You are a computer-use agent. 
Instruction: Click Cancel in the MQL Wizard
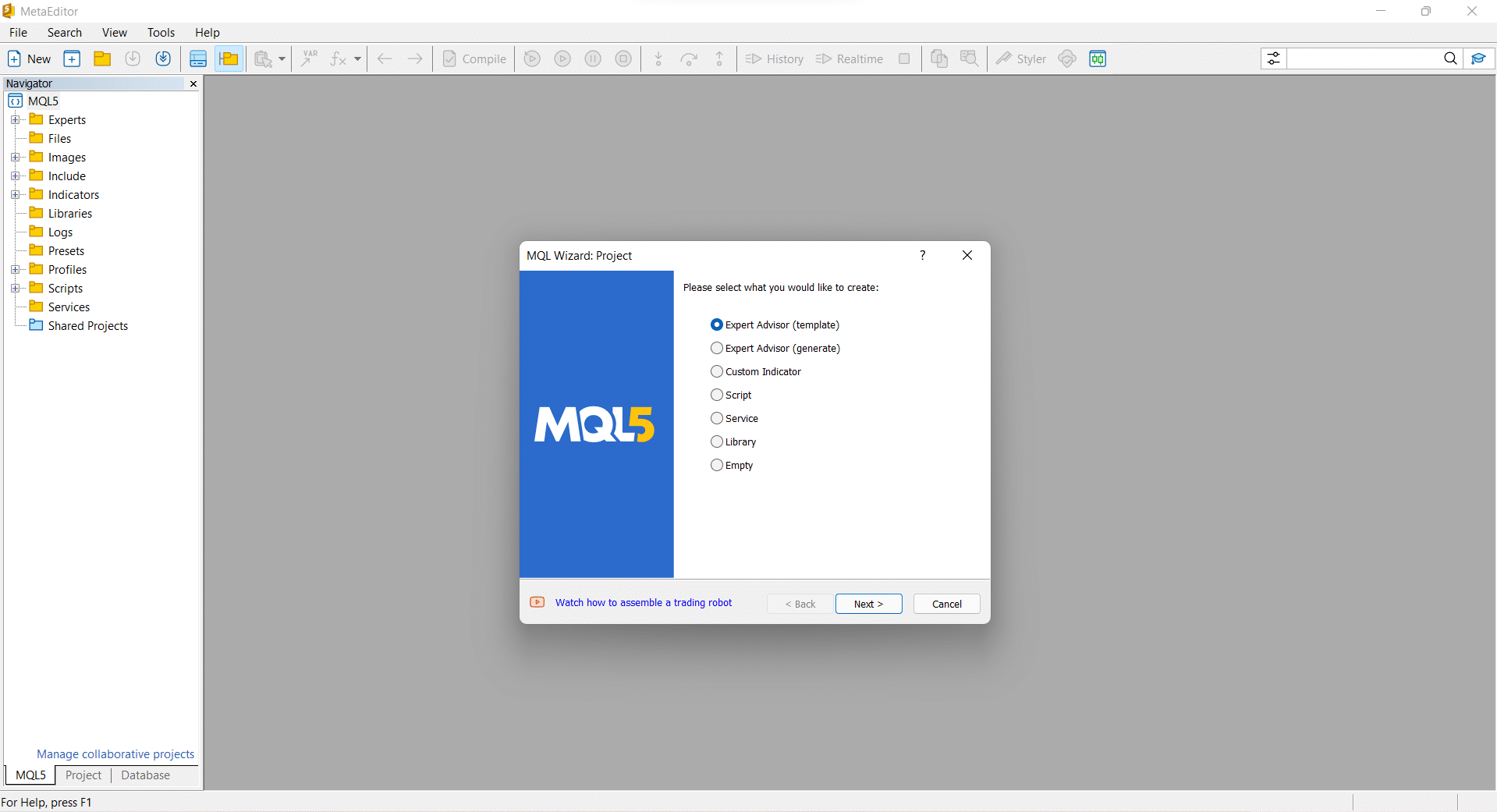pyautogui.click(x=946, y=604)
